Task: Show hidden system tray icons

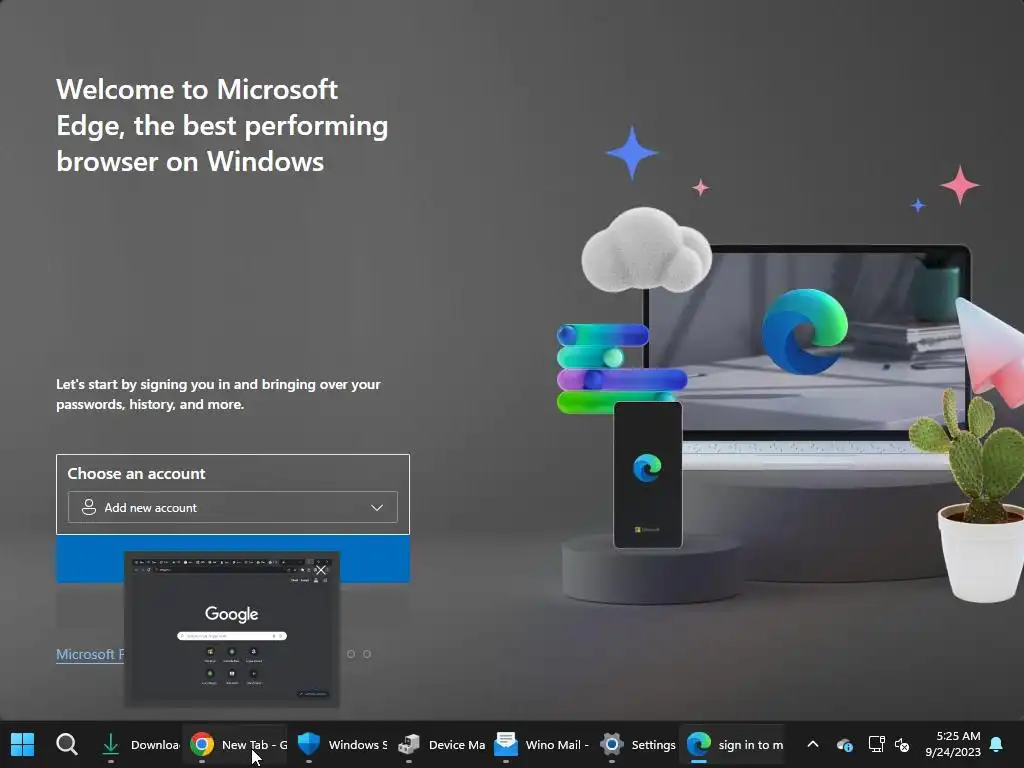Action: (x=813, y=744)
